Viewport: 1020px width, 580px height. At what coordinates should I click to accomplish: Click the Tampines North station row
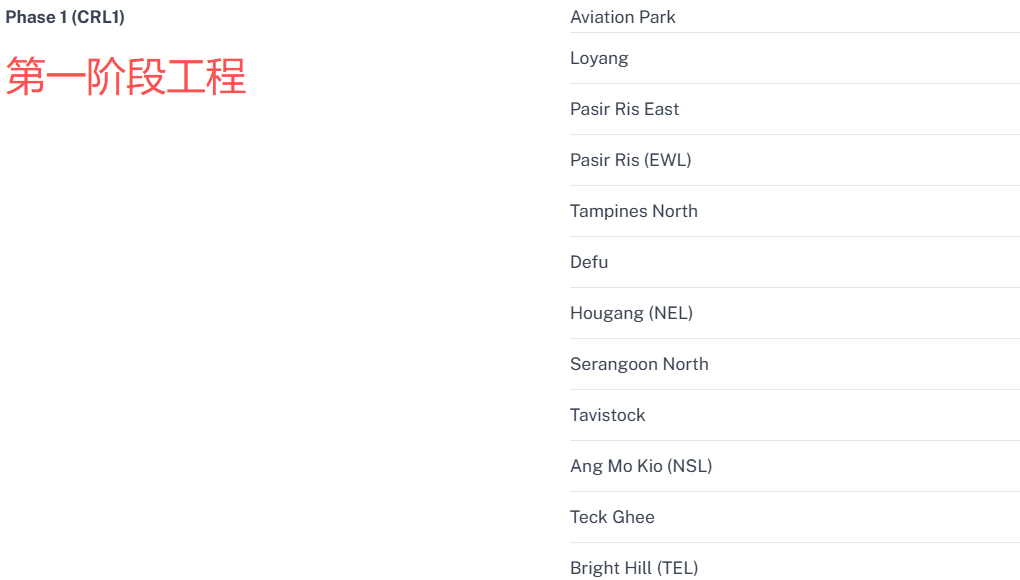795,211
